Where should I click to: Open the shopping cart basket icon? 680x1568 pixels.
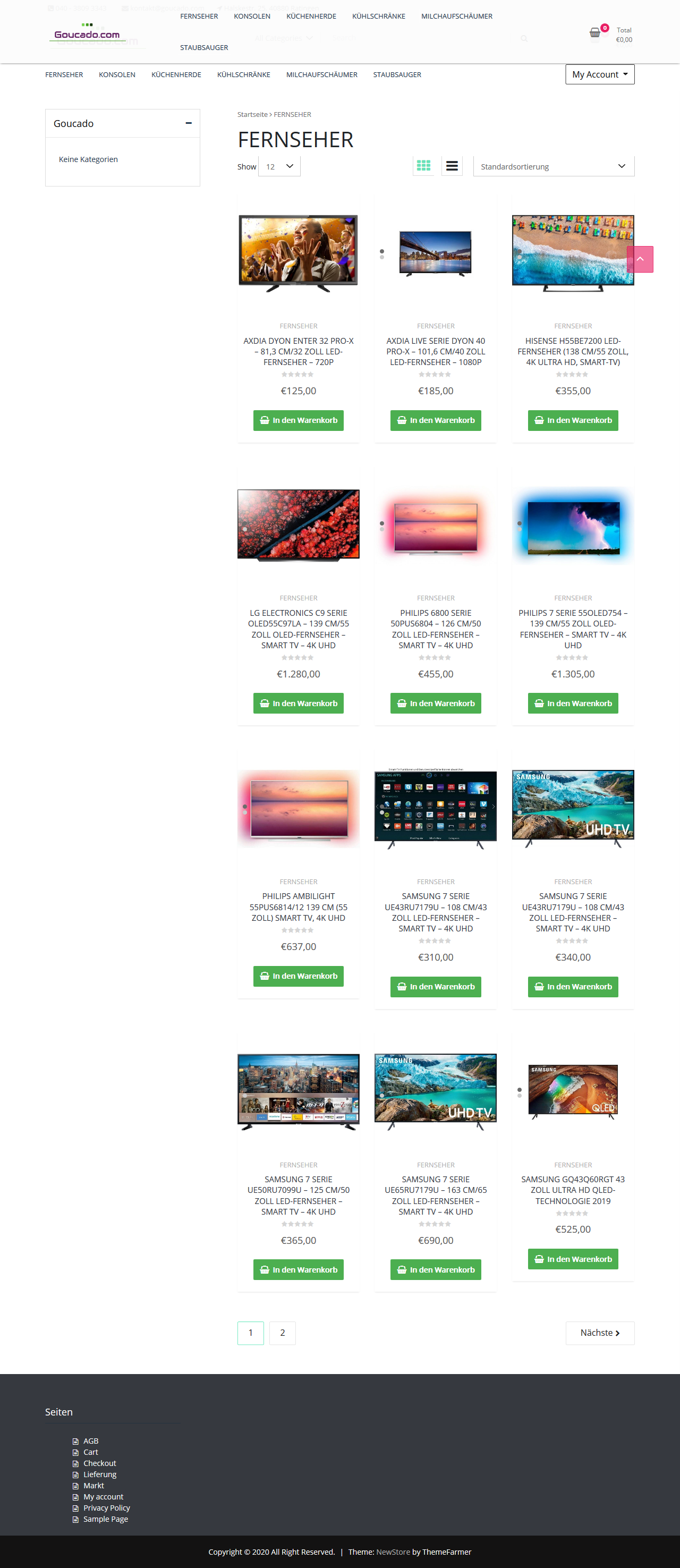click(x=595, y=33)
